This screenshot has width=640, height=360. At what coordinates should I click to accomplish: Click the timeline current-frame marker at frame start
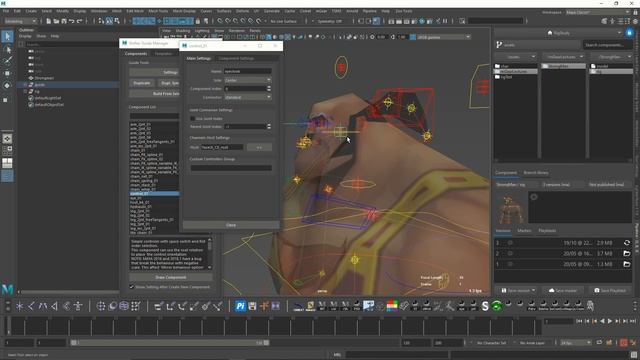[x=8, y=327]
